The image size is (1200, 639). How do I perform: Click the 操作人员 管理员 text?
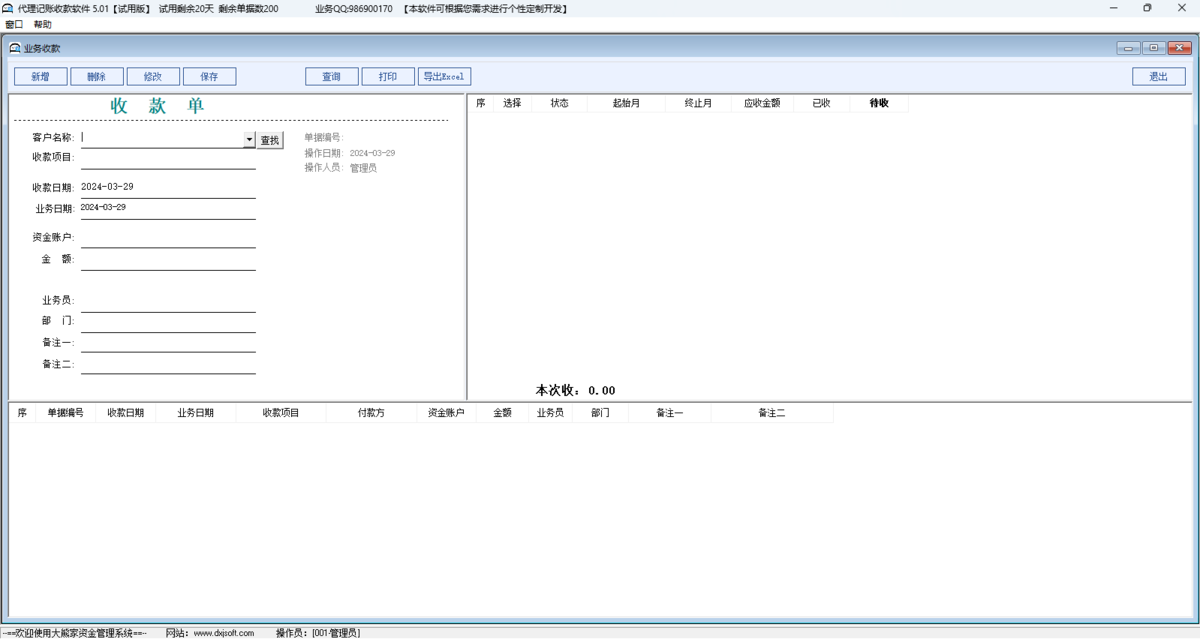(x=341, y=168)
